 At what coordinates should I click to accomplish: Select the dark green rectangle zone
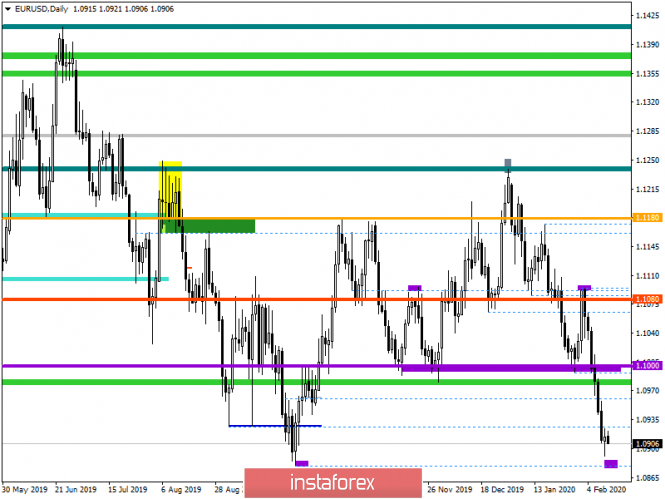coord(209,226)
